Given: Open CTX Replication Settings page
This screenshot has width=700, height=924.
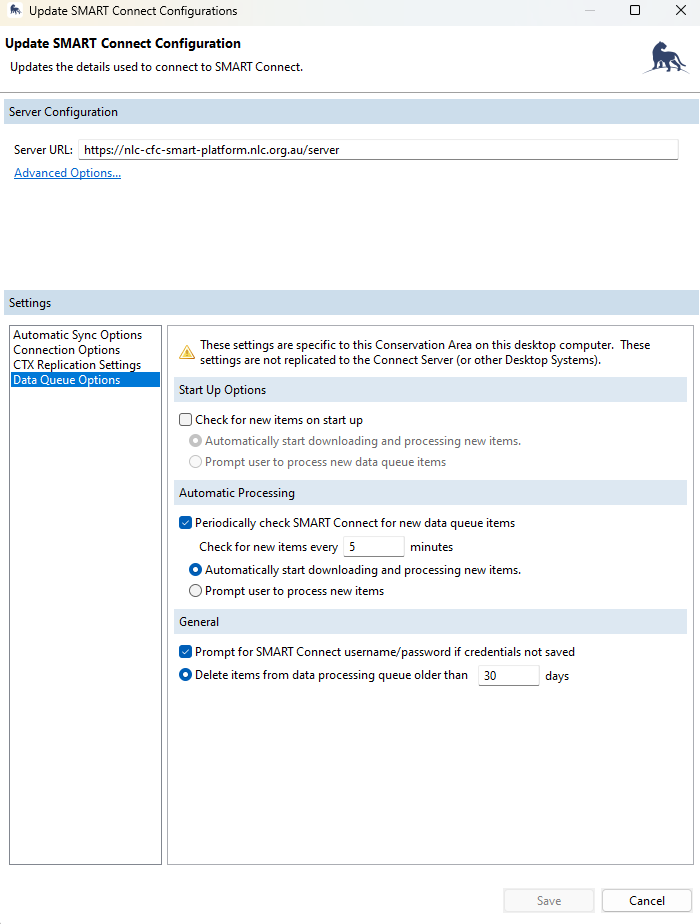Looking at the screenshot, I should coord(76,365).
